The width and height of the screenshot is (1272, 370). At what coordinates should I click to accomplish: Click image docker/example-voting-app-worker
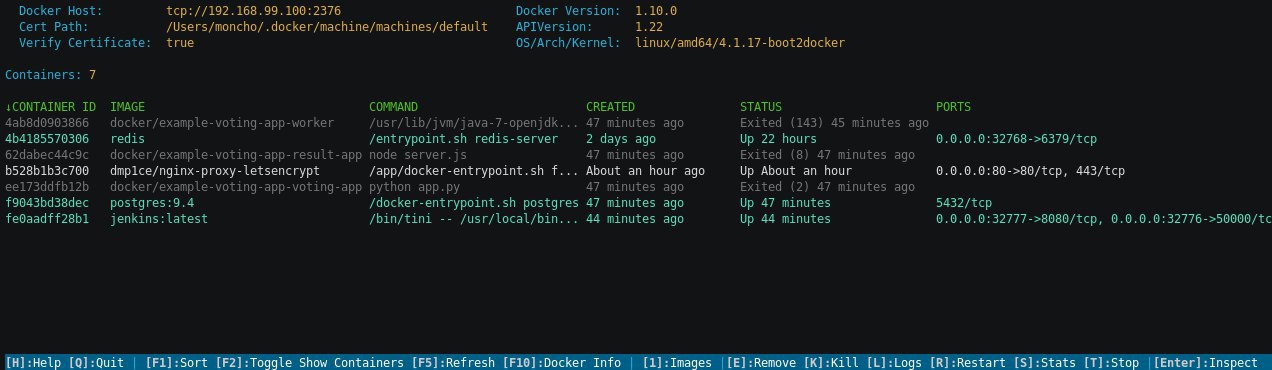pyautogui.click(x=222, y=123)
